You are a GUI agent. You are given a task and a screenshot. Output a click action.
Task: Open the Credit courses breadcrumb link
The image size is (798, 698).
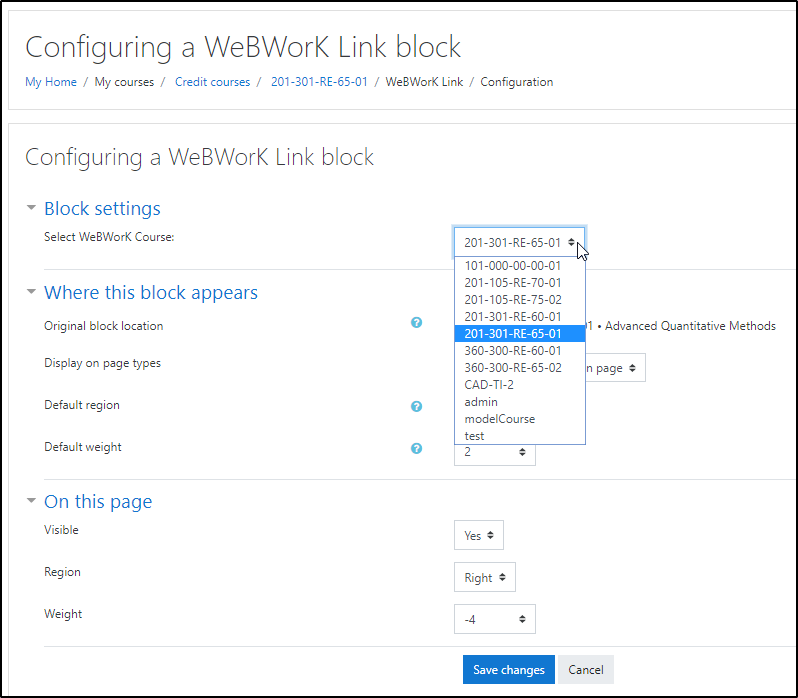[x=212, y=82]
